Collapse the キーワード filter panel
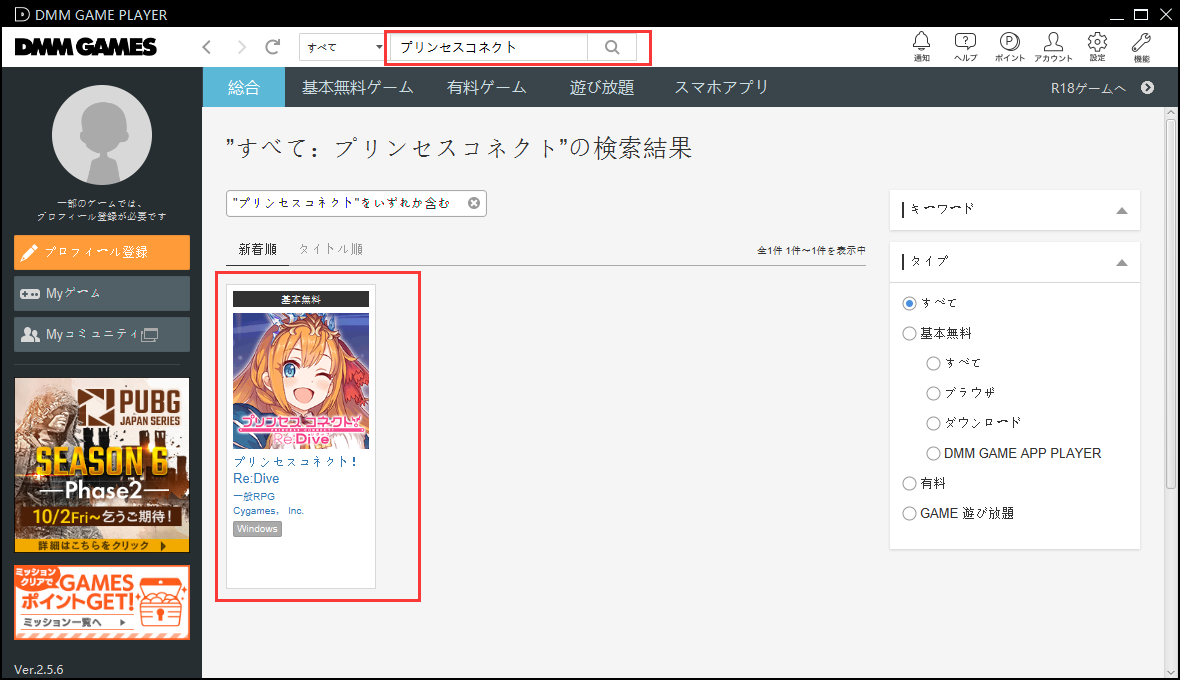 tap(1121, 211)
